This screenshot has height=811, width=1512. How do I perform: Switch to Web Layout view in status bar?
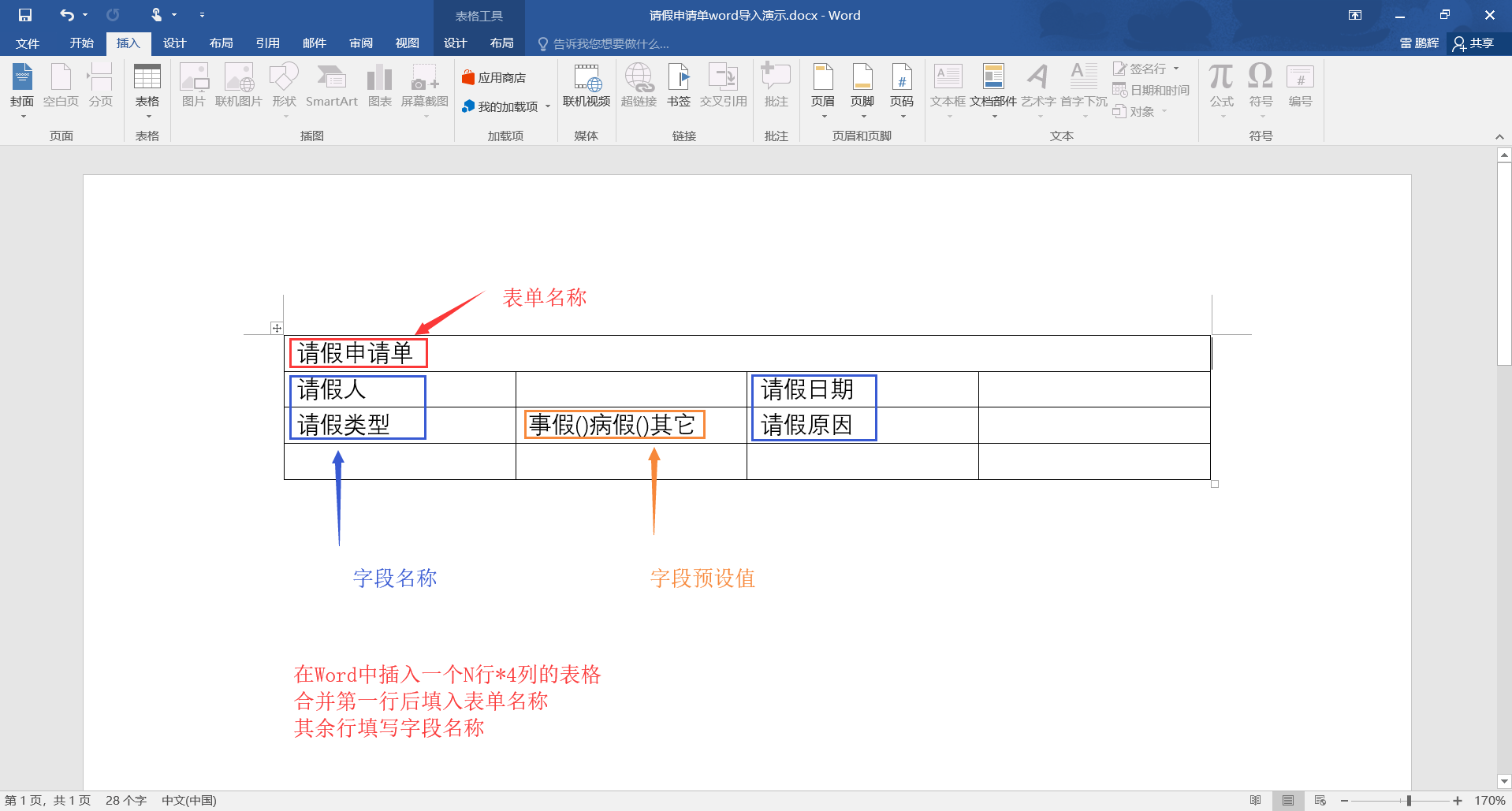point(1320,801)
